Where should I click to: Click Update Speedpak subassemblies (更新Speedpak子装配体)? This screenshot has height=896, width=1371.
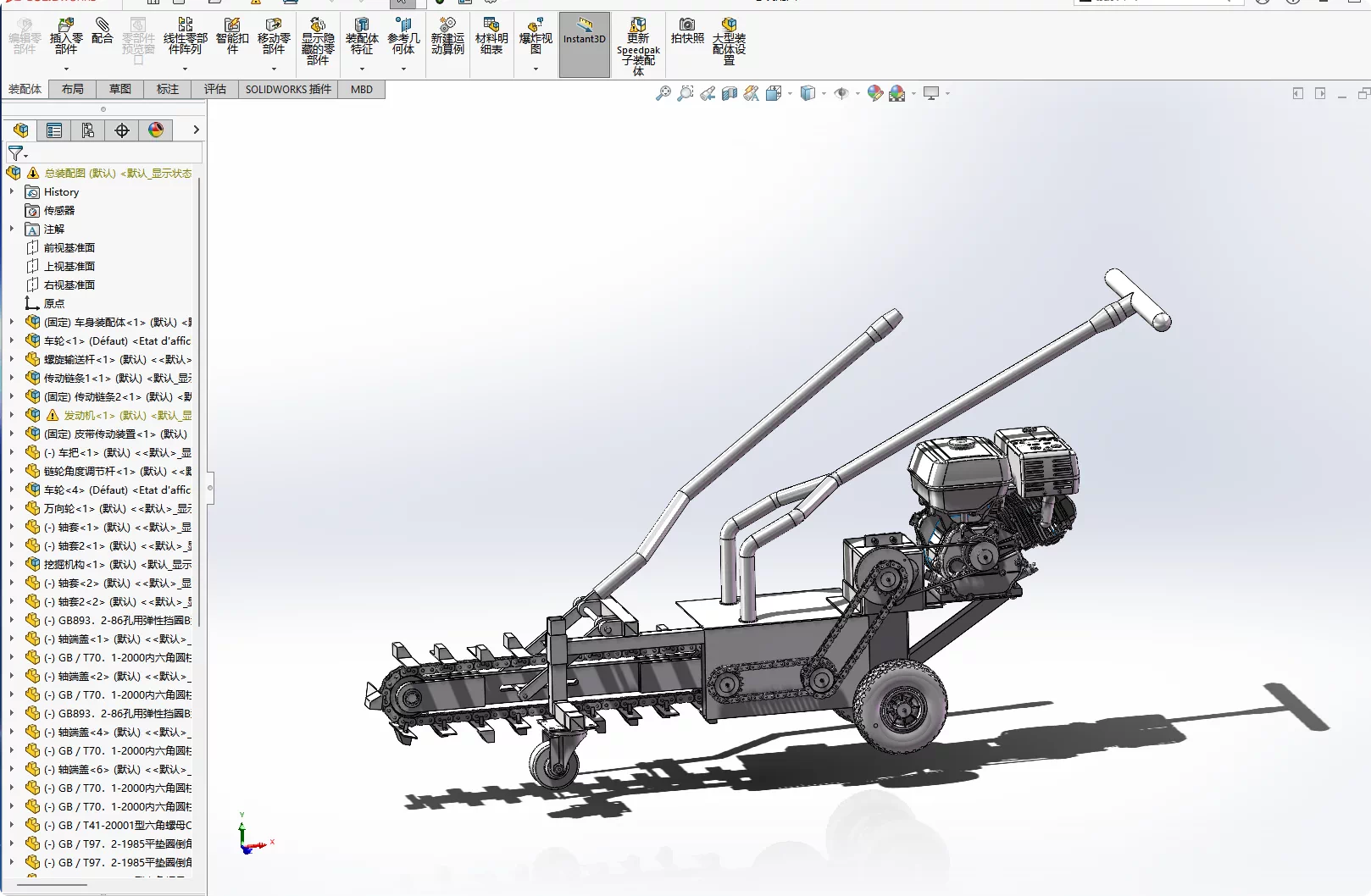(x=638, y=47)
